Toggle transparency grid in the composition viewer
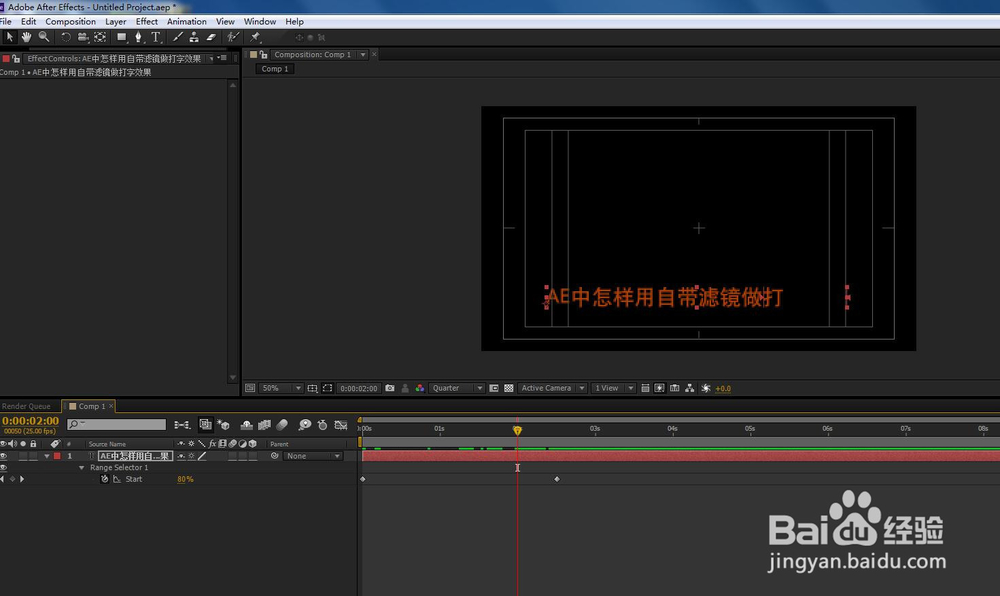 510,388
